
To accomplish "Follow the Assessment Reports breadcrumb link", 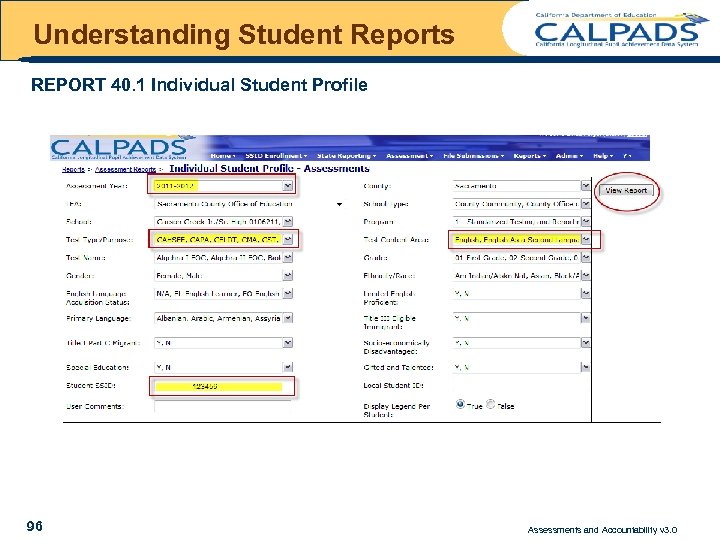I will pos(125,169).
